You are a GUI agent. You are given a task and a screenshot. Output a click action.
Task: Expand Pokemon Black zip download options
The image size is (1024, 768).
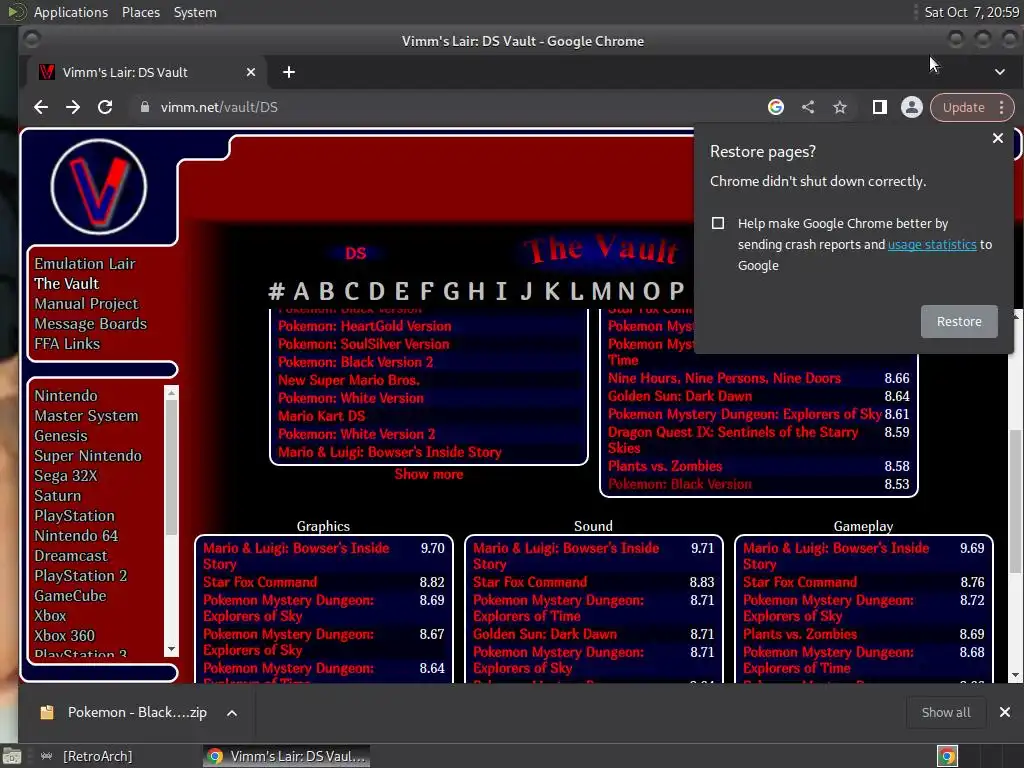[232, 712]
